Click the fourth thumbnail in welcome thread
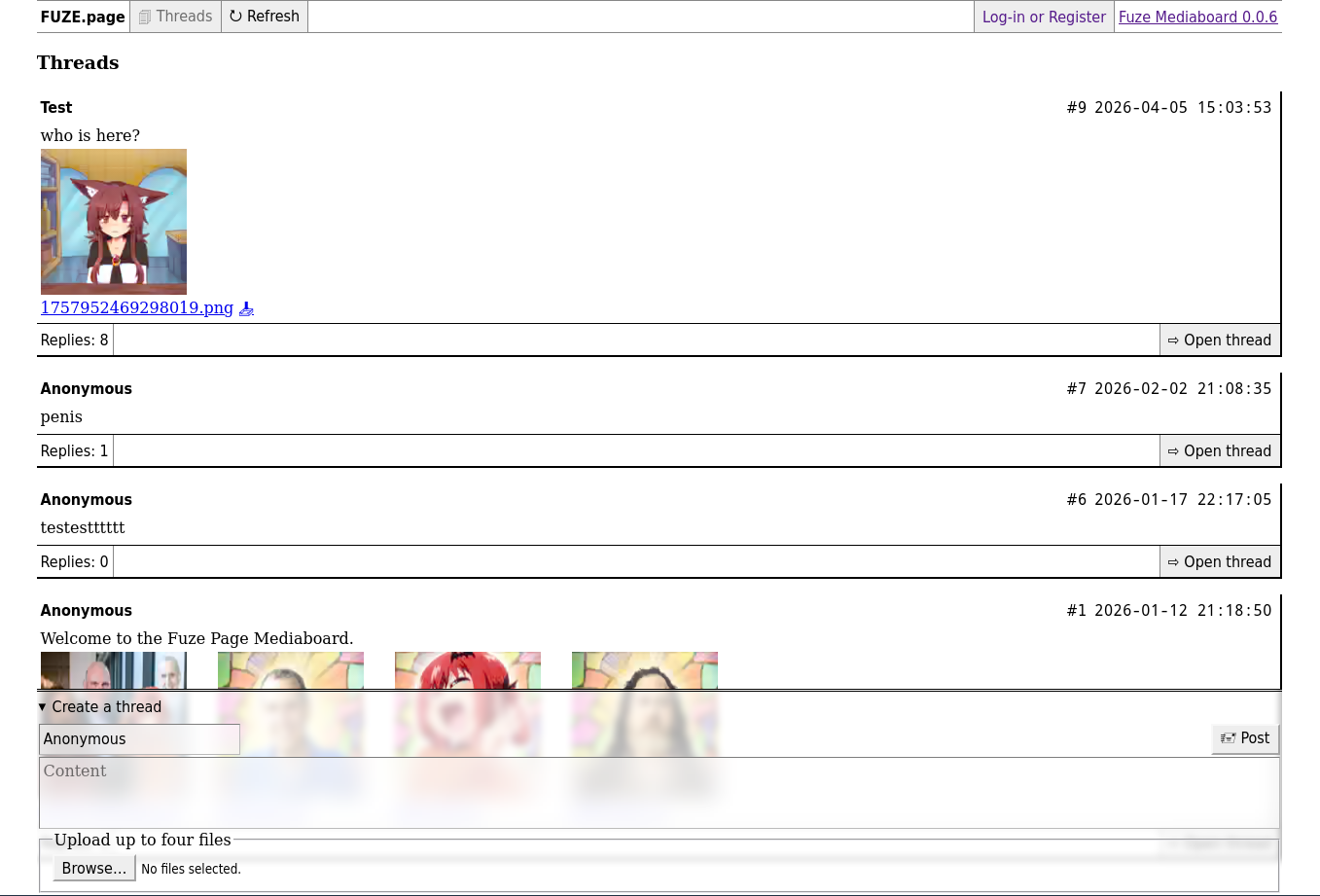 pyautogui.click(x=645, y=670)
